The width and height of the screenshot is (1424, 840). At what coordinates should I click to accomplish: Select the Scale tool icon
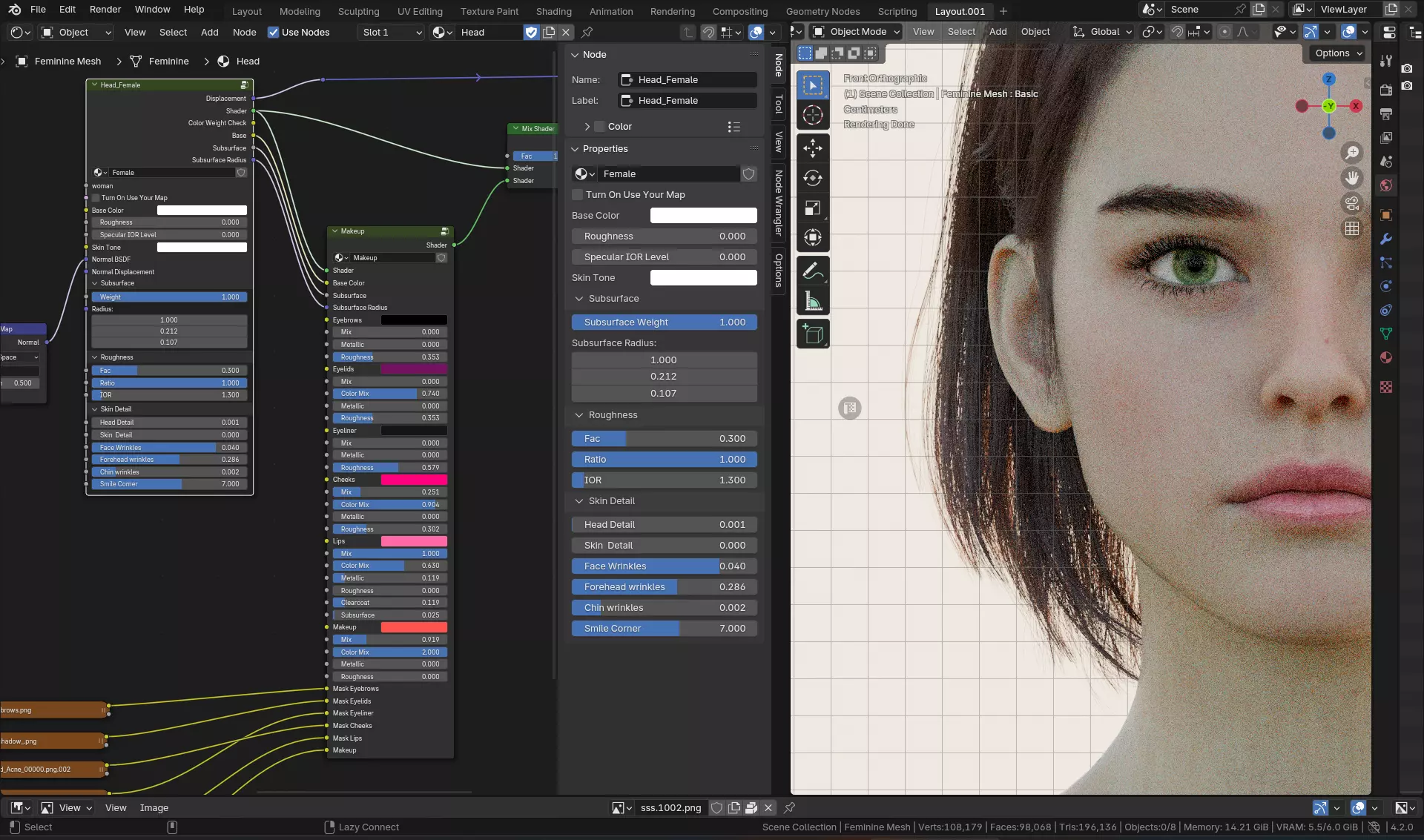click(x=813, y=208)
